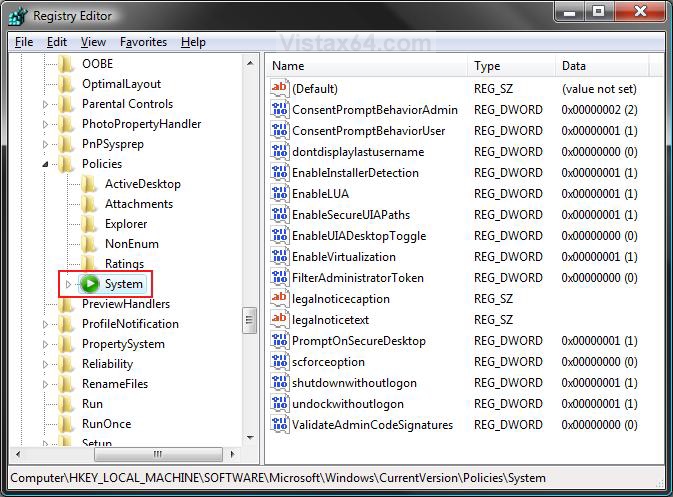
Task: Expand the PhotoPropertyHandler key
Action: click(45, 124)
